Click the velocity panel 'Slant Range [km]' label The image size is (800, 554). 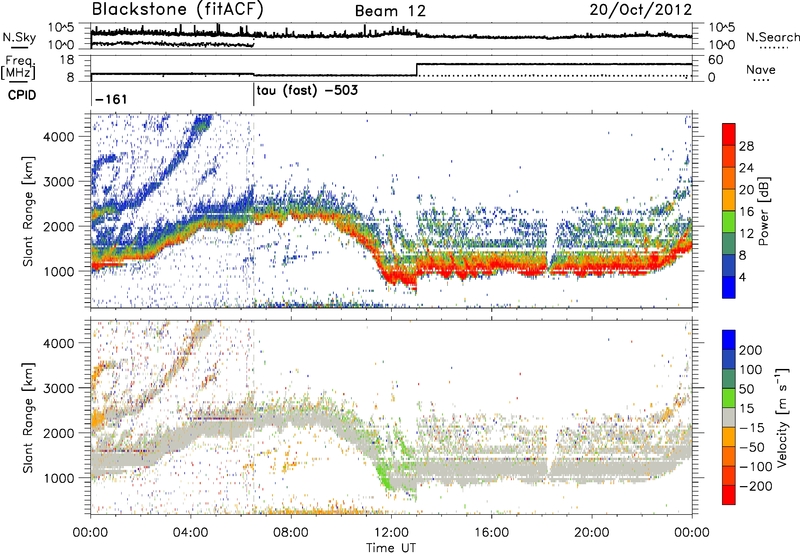coord(28,417)
